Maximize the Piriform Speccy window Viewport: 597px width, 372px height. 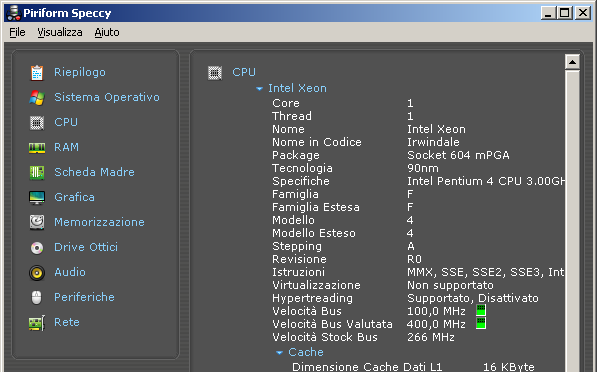coord(565,13)
